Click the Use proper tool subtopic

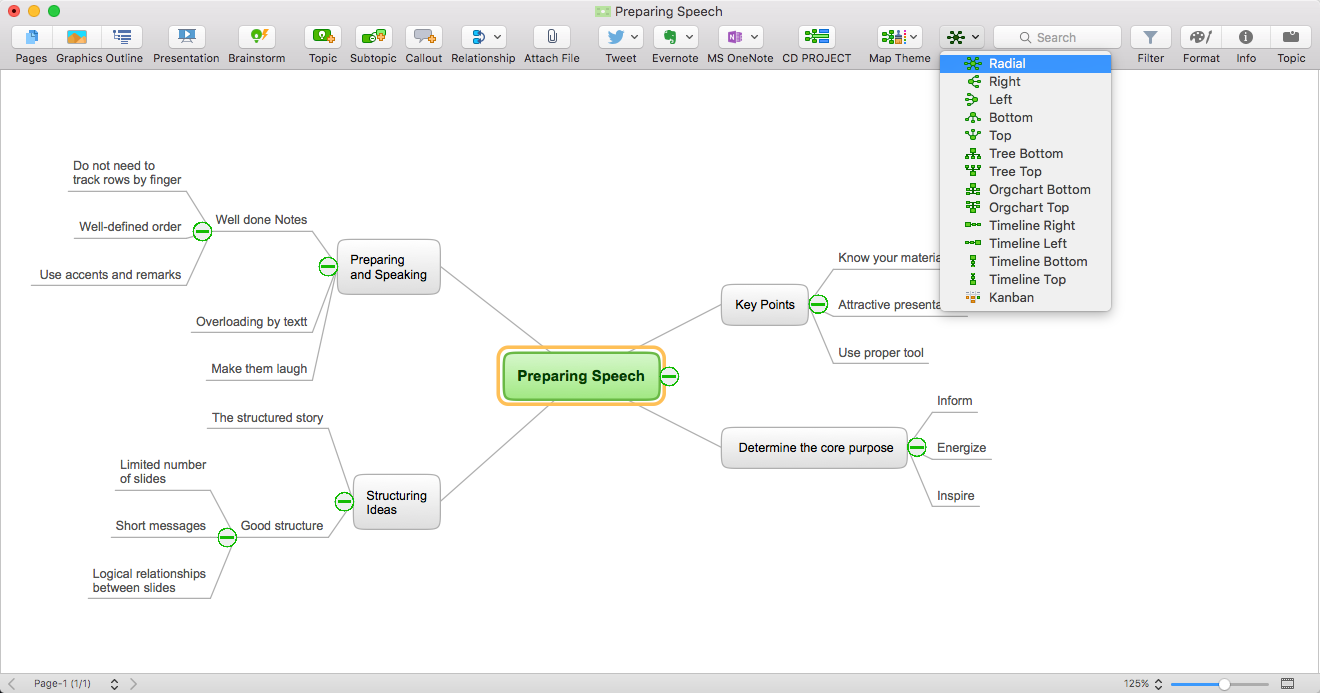(881, 353)
